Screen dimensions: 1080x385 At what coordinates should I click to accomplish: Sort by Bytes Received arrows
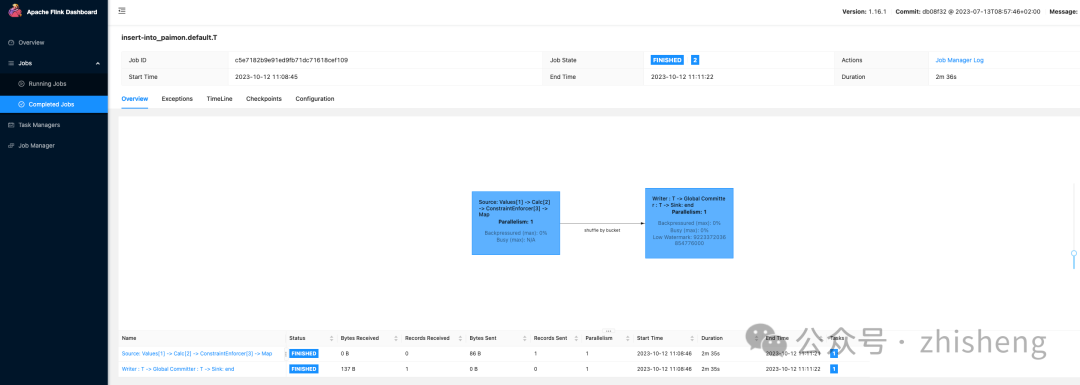pos(396,338)
